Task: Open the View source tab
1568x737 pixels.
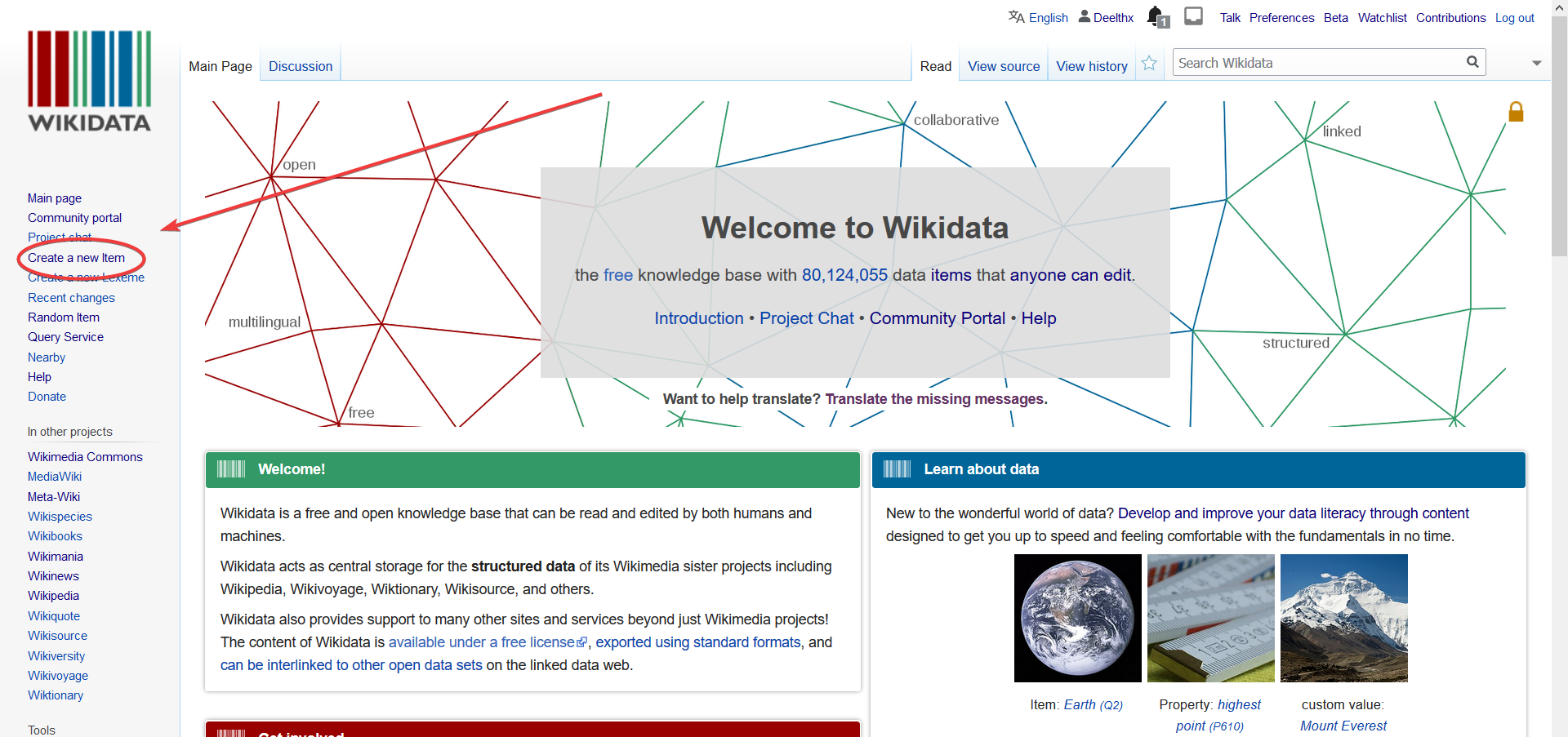Action: point(1004,66)
